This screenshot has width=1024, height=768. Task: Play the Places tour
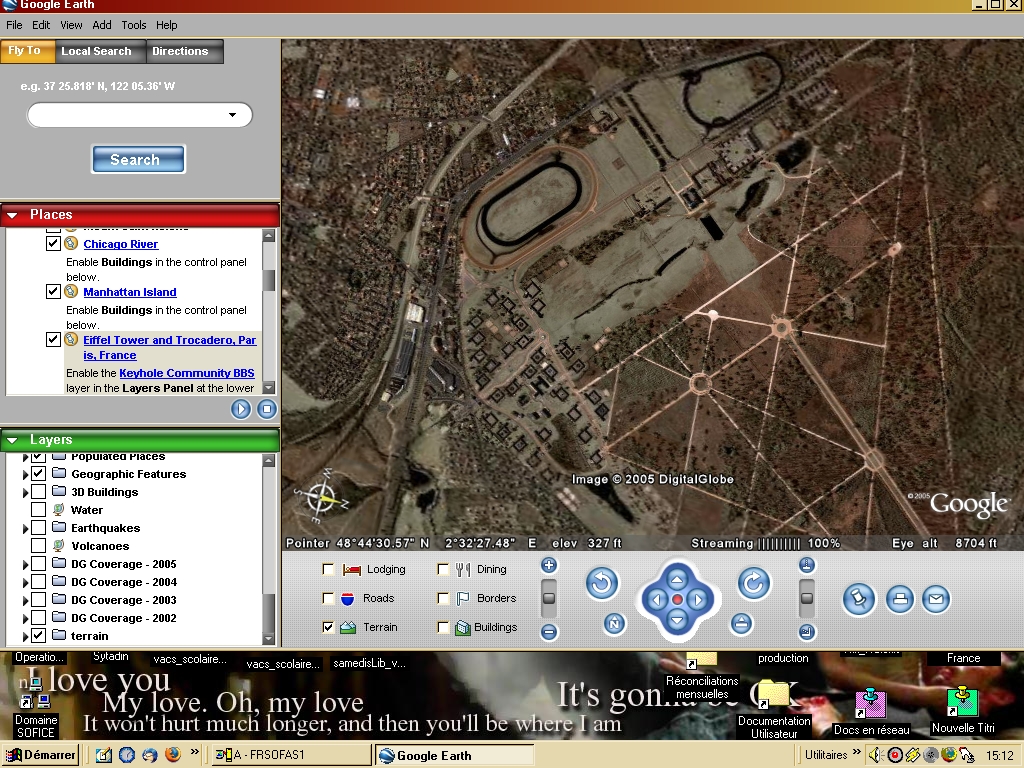coord(240,409)
